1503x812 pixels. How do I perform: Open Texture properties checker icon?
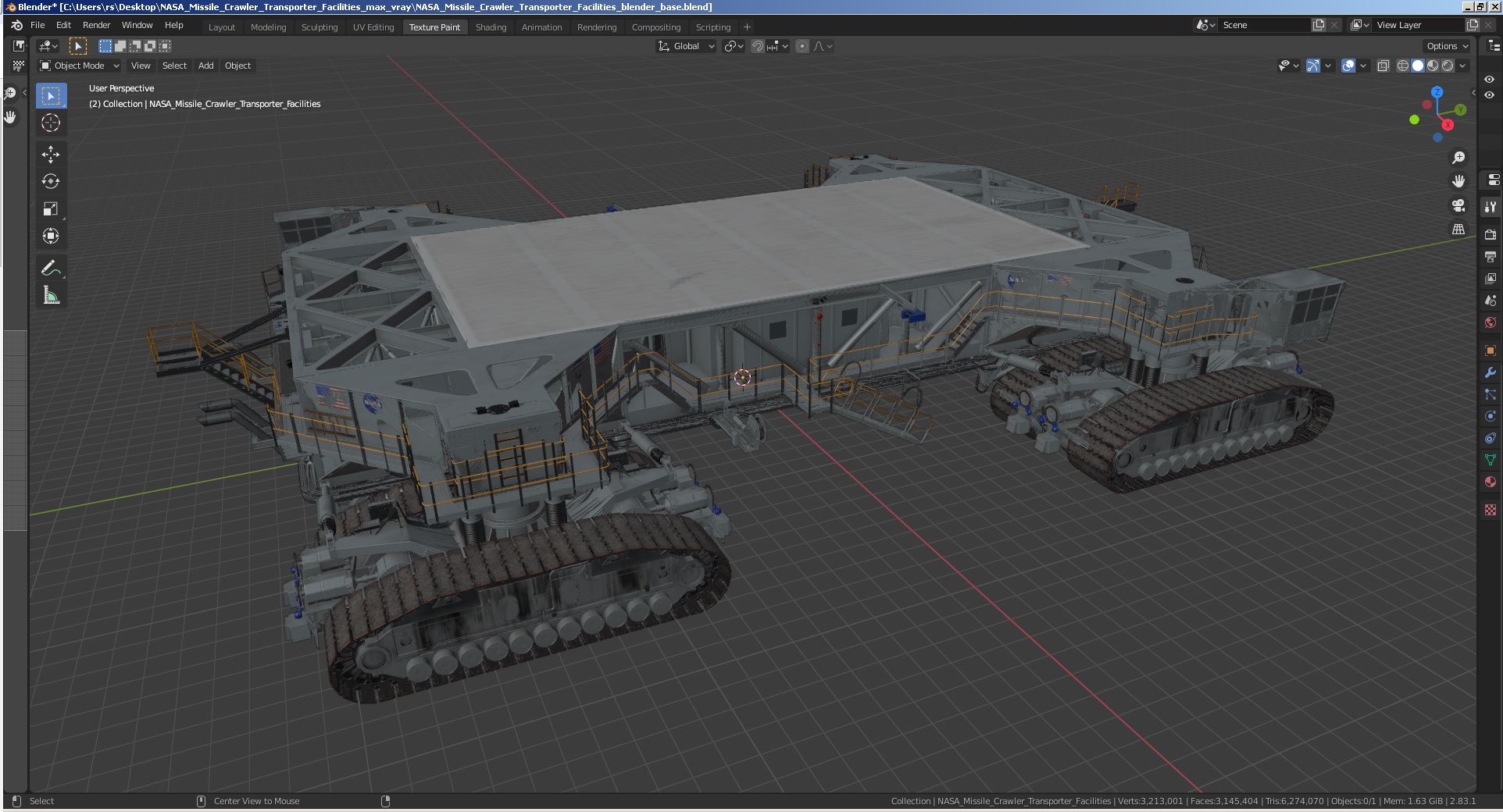point(1491,510)
